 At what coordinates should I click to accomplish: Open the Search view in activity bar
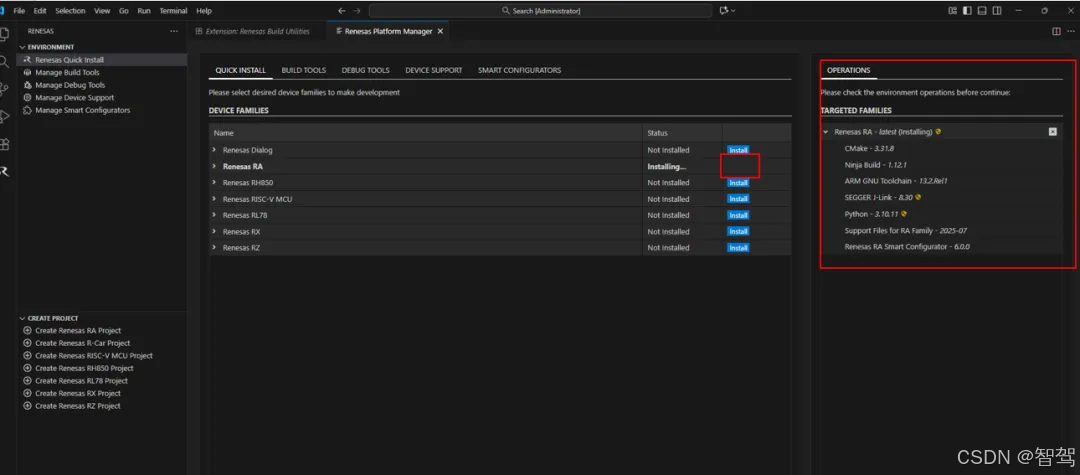click(x=4, y=62)
